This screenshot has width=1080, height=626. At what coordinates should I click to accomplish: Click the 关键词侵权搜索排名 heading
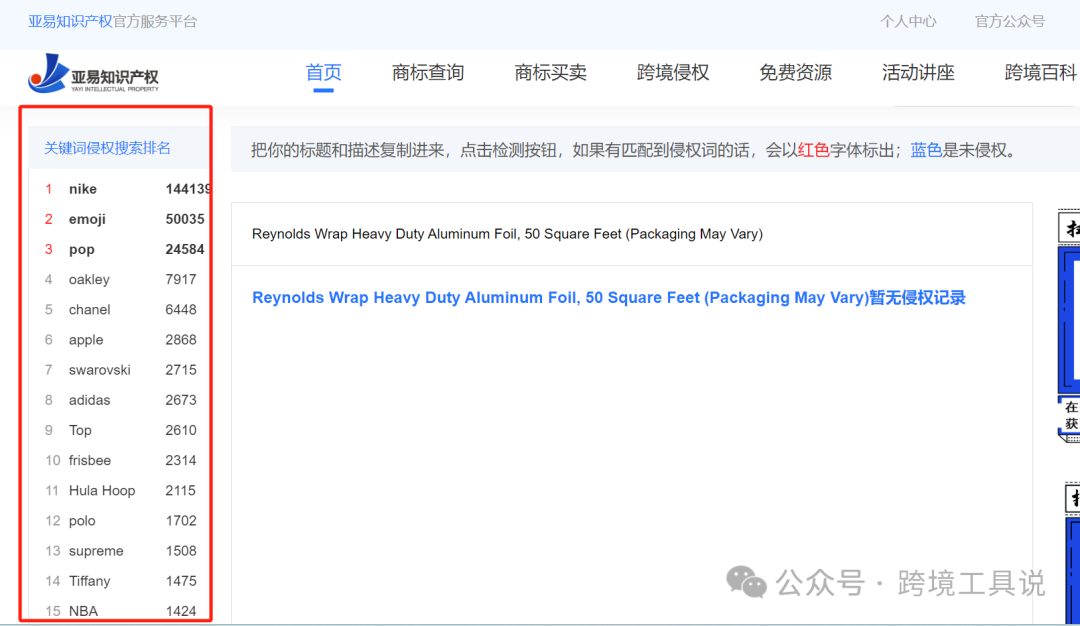[x=107, y=148]
